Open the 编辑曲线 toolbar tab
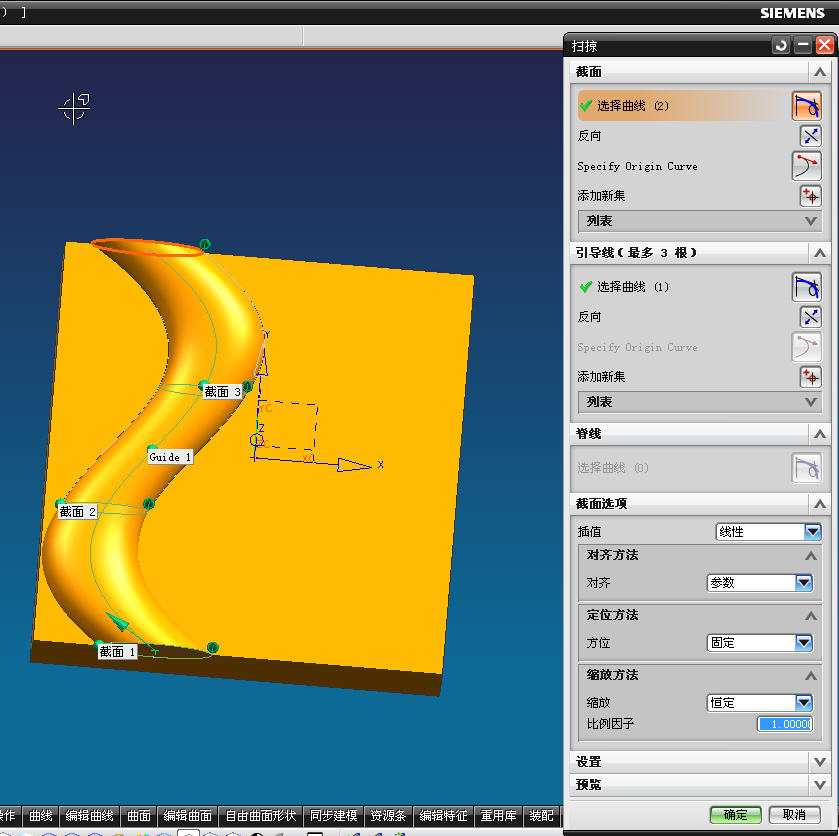The height and width of the screenshot is (836, 839). coord(89,816)
